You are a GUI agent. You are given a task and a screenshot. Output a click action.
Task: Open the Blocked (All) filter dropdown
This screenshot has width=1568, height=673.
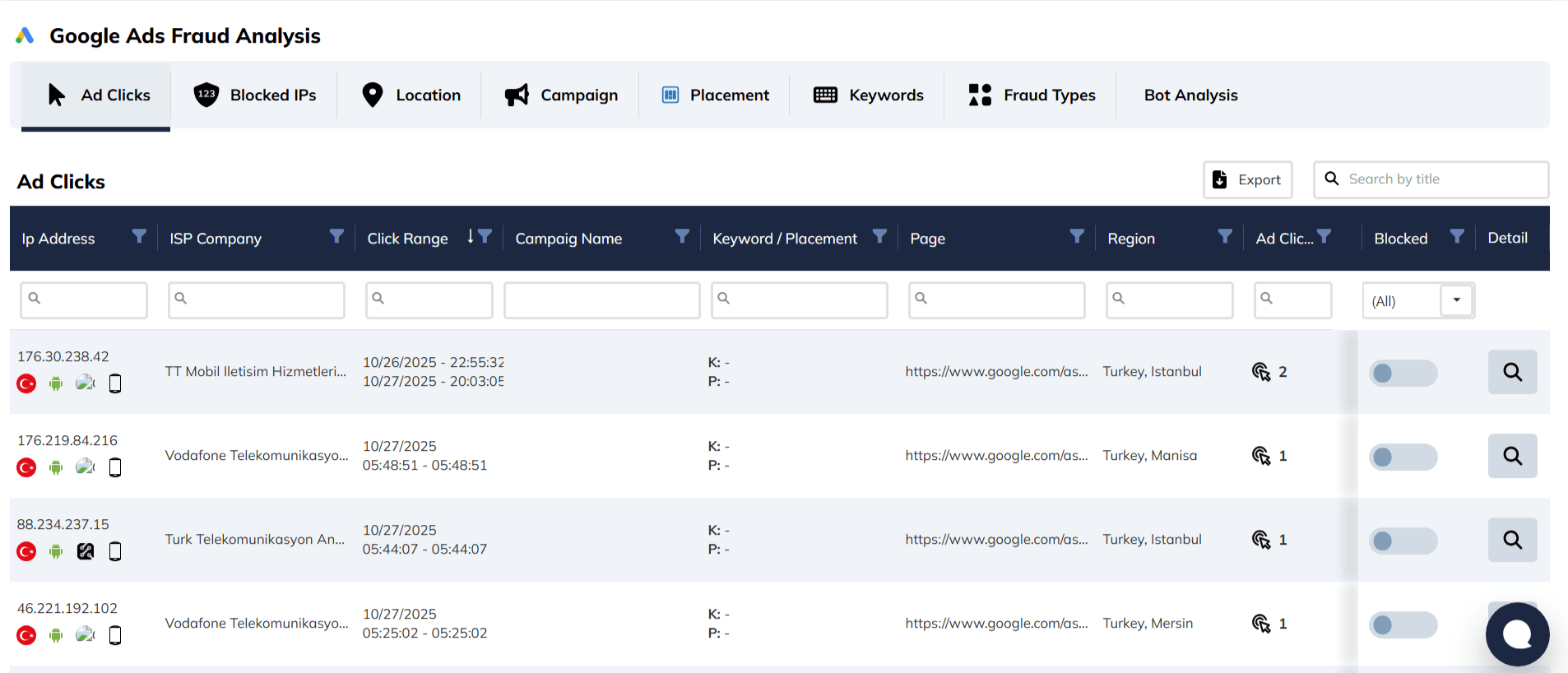1456,300
